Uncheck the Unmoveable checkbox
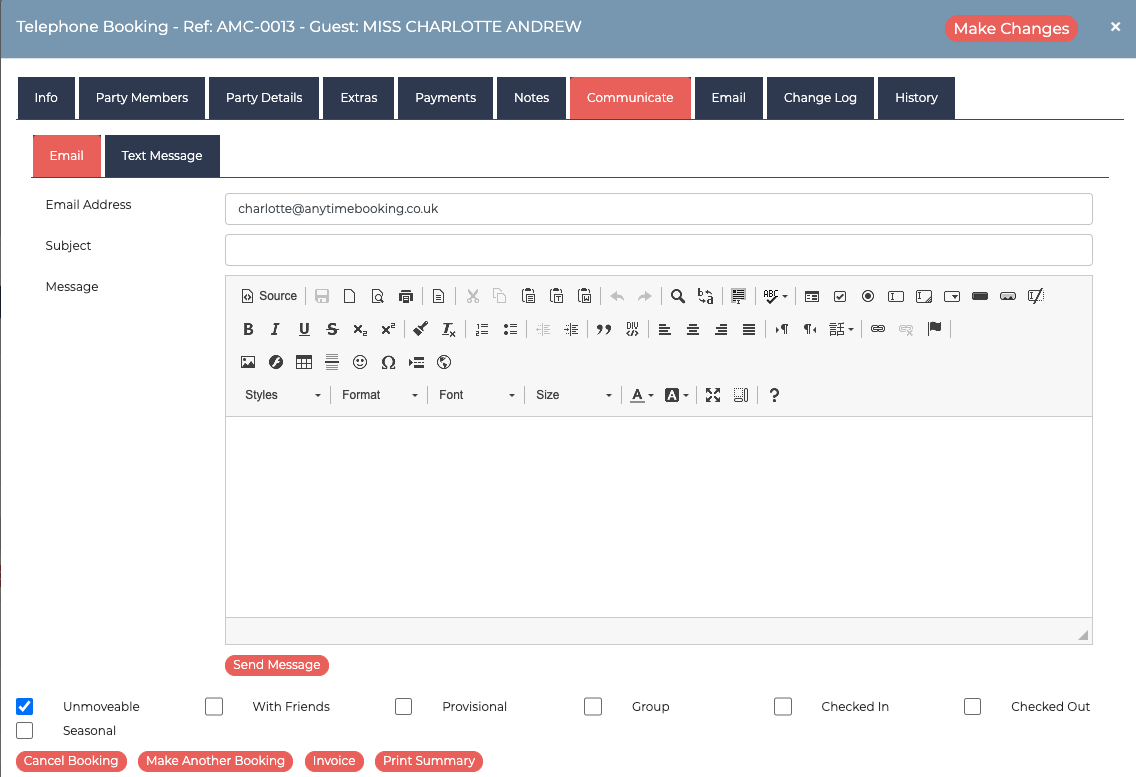This screenshot has height=777, width=1136. [25, 706]
